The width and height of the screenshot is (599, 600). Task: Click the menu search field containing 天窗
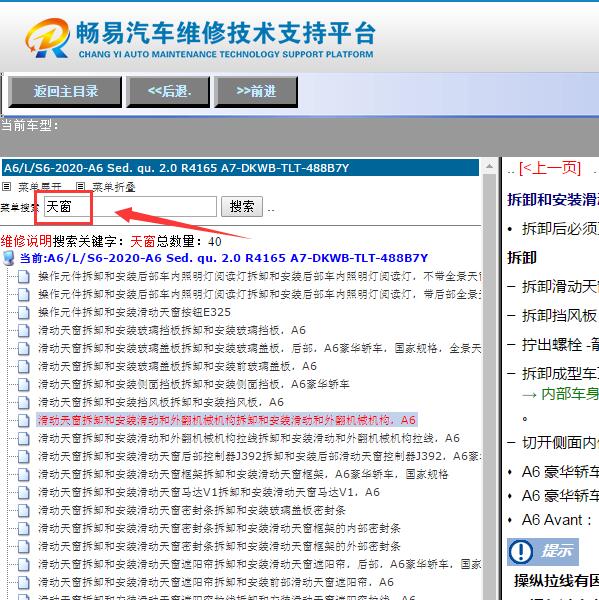tap(130, 207)
